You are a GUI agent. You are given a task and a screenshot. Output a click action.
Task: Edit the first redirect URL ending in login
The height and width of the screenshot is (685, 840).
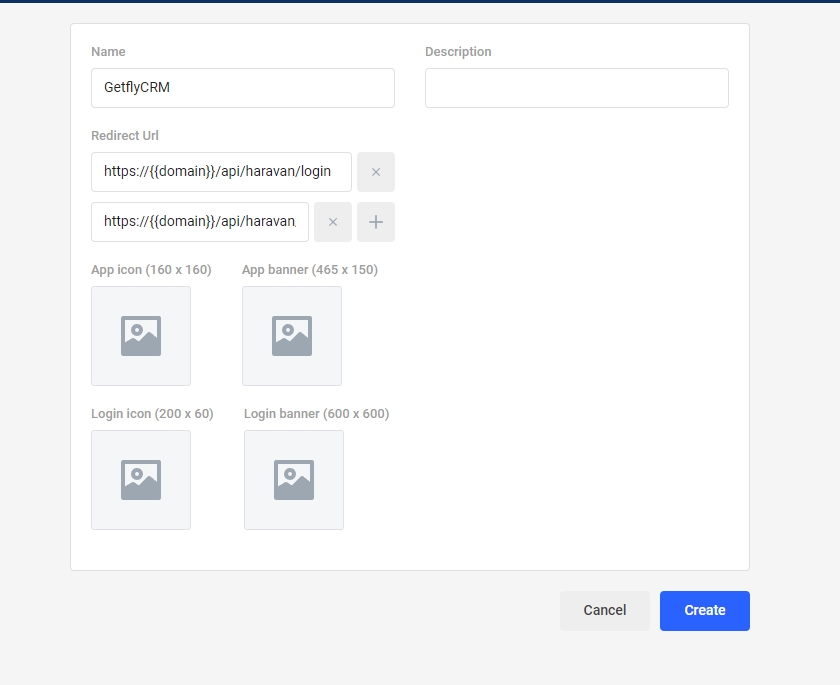(x=221, y=172)
